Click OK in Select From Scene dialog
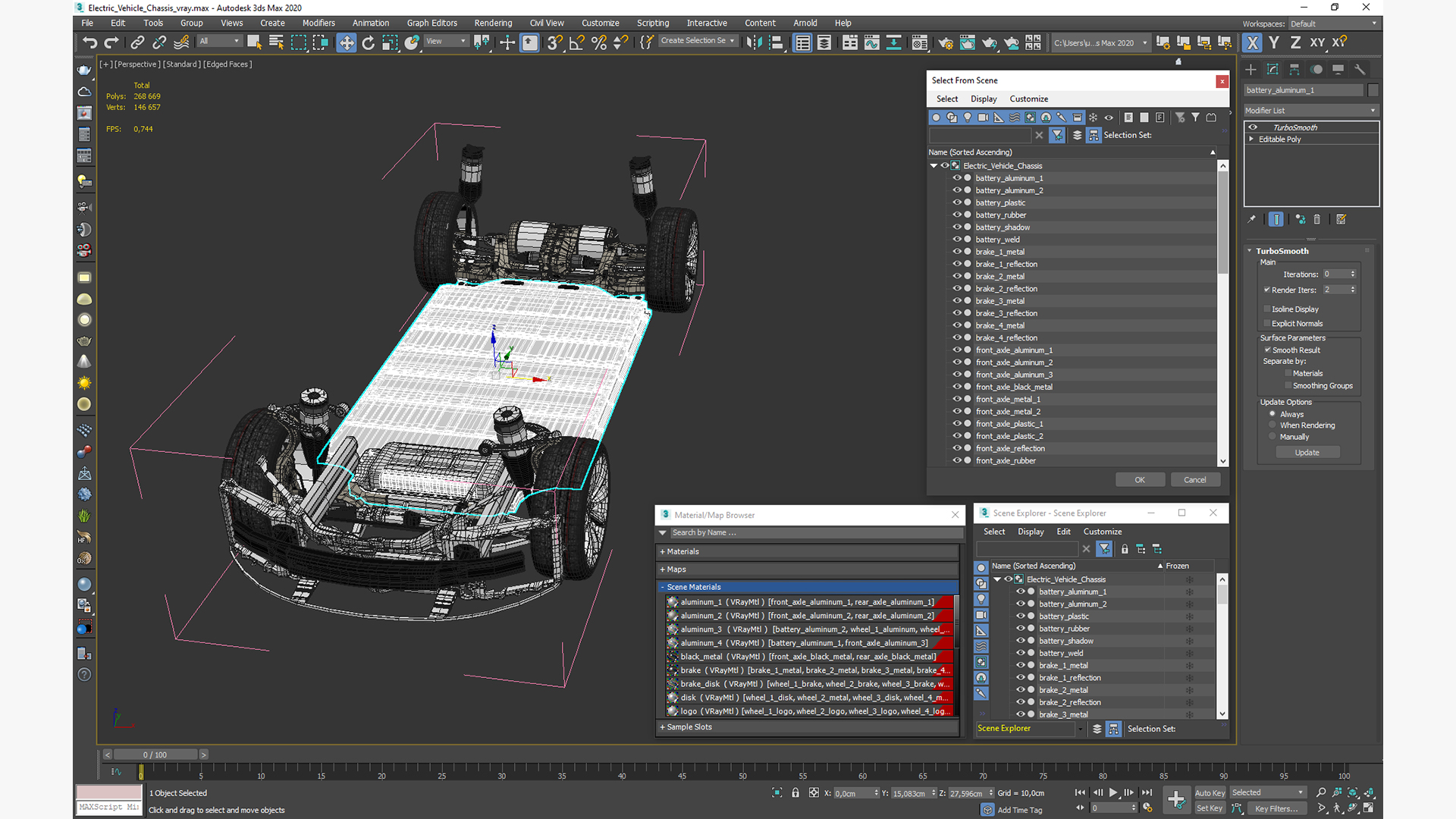 (x=1140, y=479)
